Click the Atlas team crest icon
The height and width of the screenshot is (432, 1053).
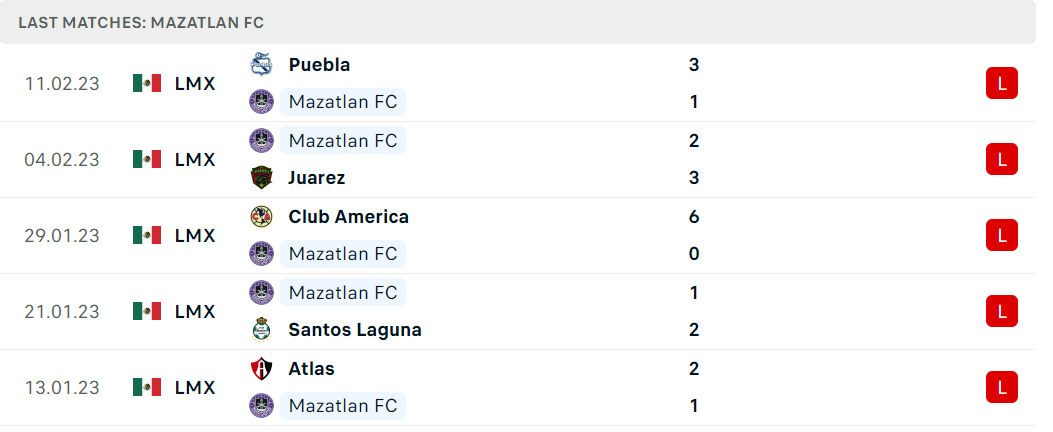click(261, 368)
